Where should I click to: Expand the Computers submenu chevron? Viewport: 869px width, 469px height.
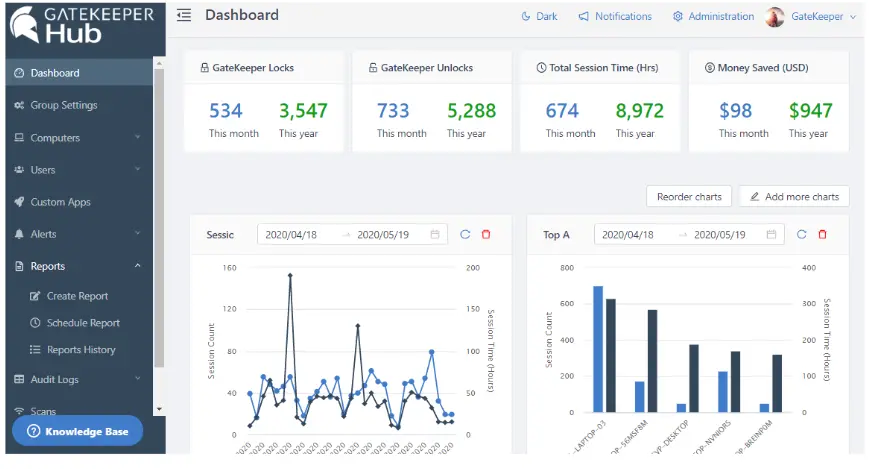pos(137,137)
